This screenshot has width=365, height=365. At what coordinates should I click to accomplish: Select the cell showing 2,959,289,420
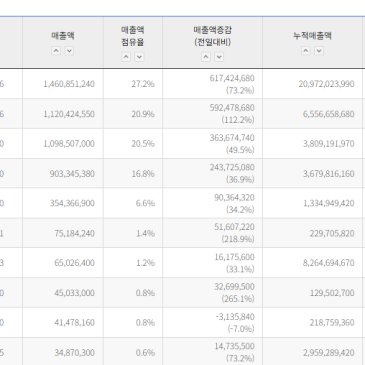(x=312, y=352)
